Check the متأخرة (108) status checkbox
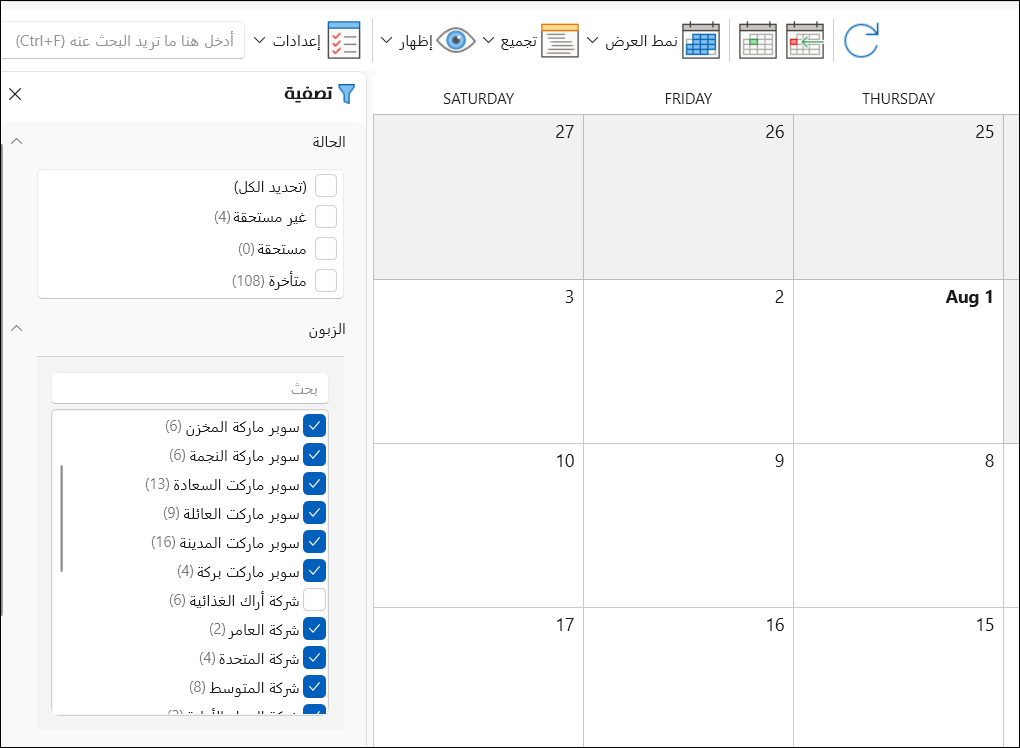Viewport: 1020px width, 748px height. (326, 281)
